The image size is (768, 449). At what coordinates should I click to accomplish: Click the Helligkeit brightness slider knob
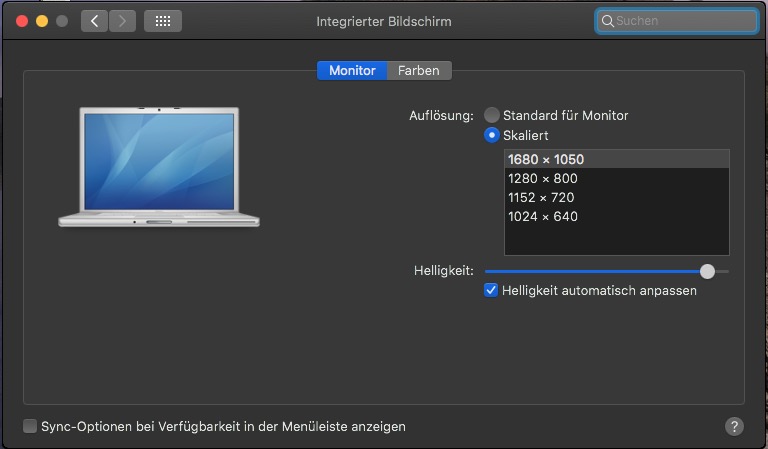707,271
